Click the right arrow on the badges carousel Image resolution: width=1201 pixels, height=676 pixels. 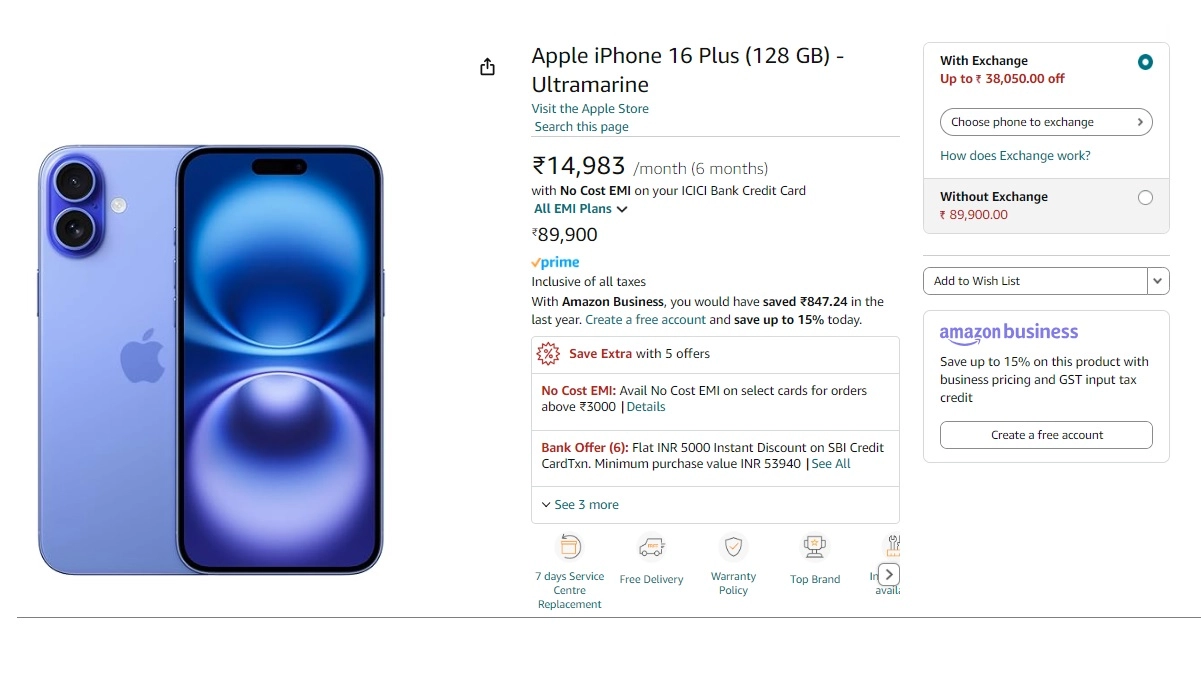[x=888, y=574]
